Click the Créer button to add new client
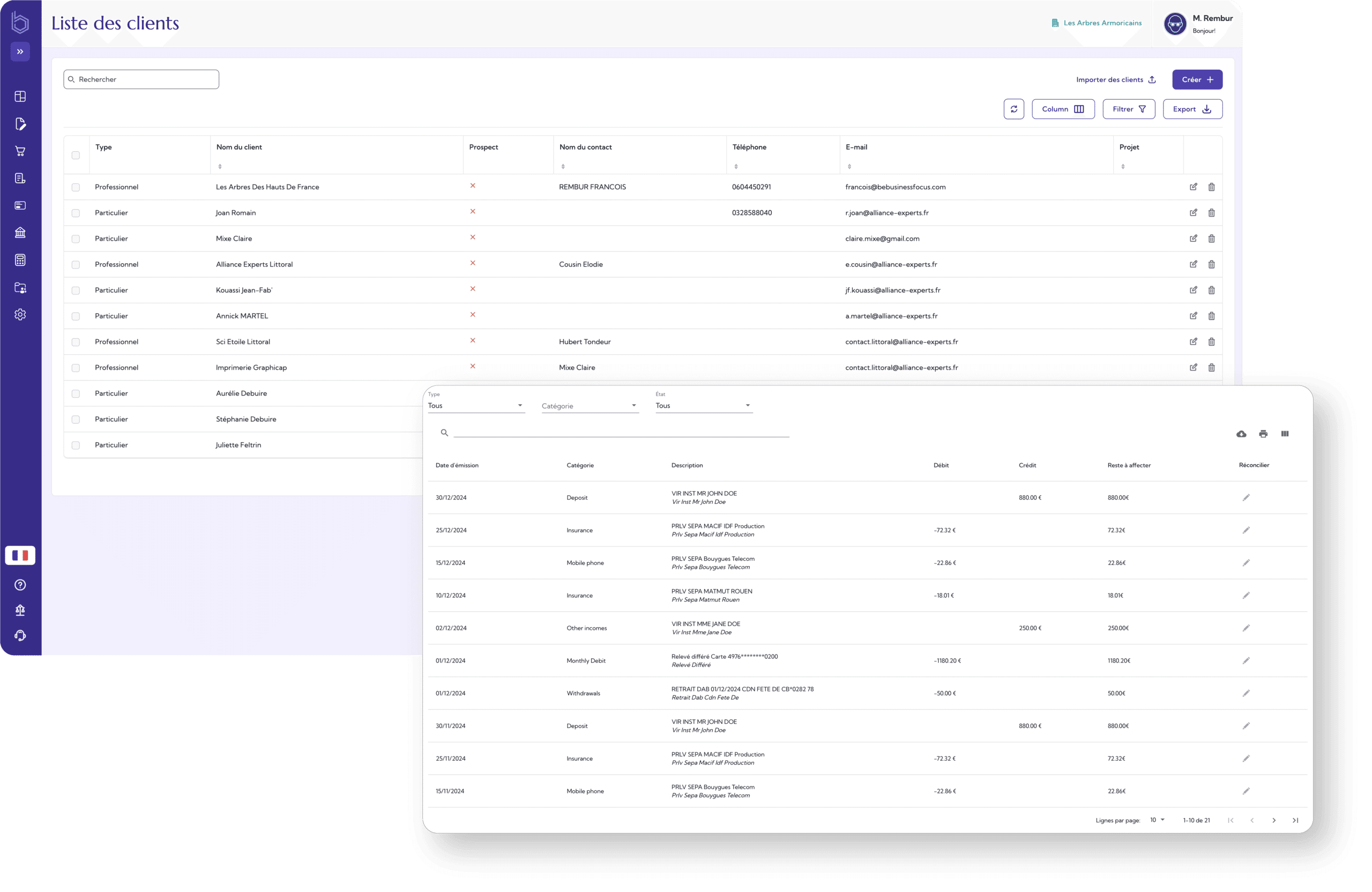This screenshot has height=892, width=1372. pos(1196,79)
